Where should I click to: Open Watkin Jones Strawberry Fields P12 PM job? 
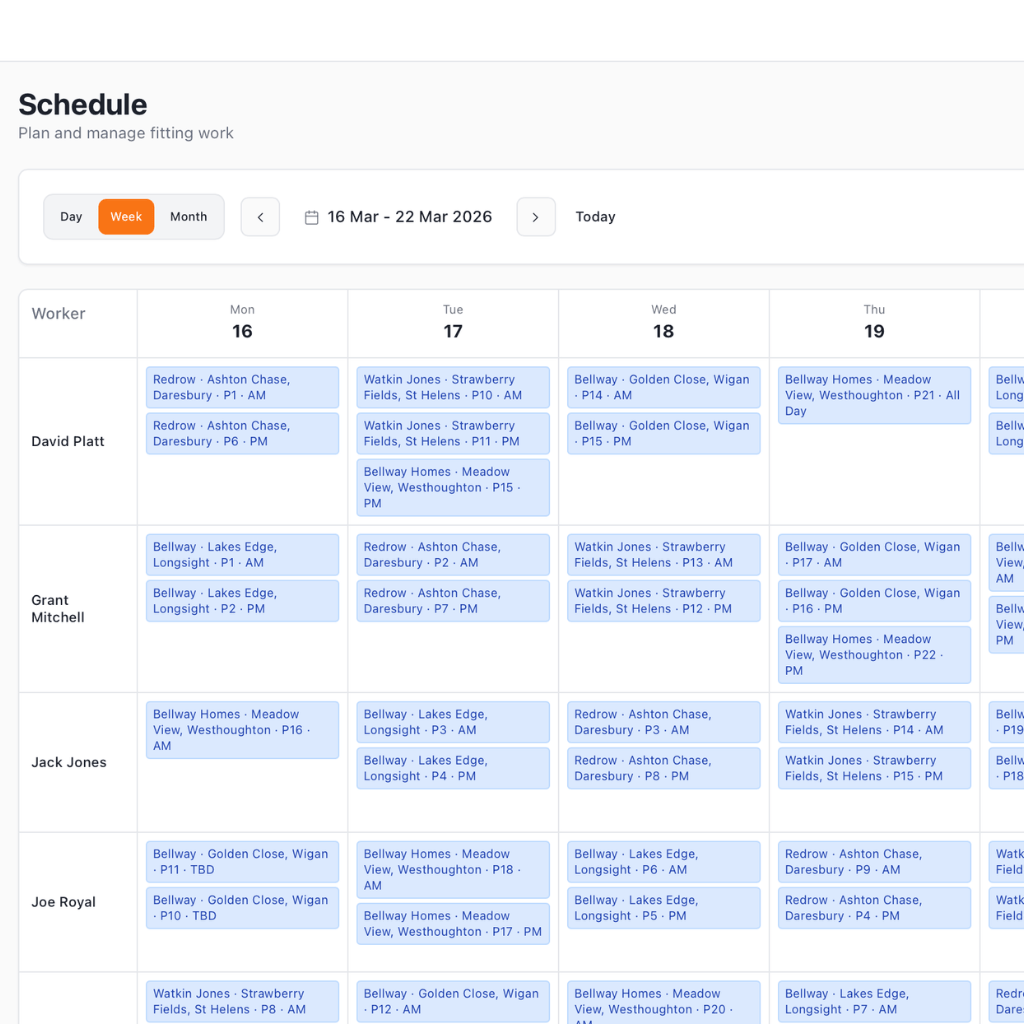pyautogui.click(x=664, y=601)
